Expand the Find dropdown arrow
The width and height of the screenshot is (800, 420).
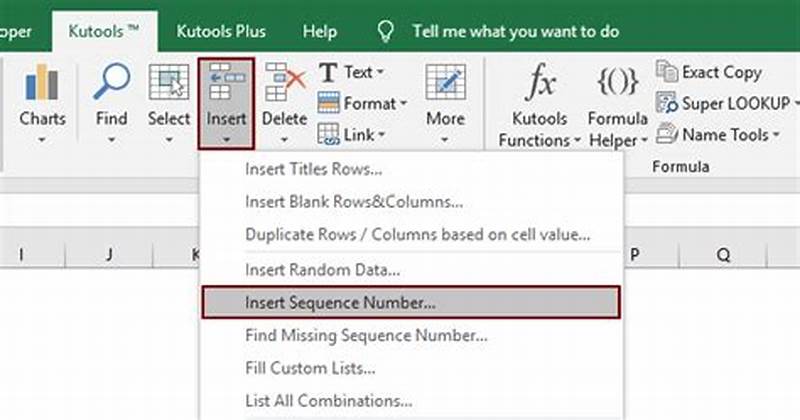[x=111, y=139]
